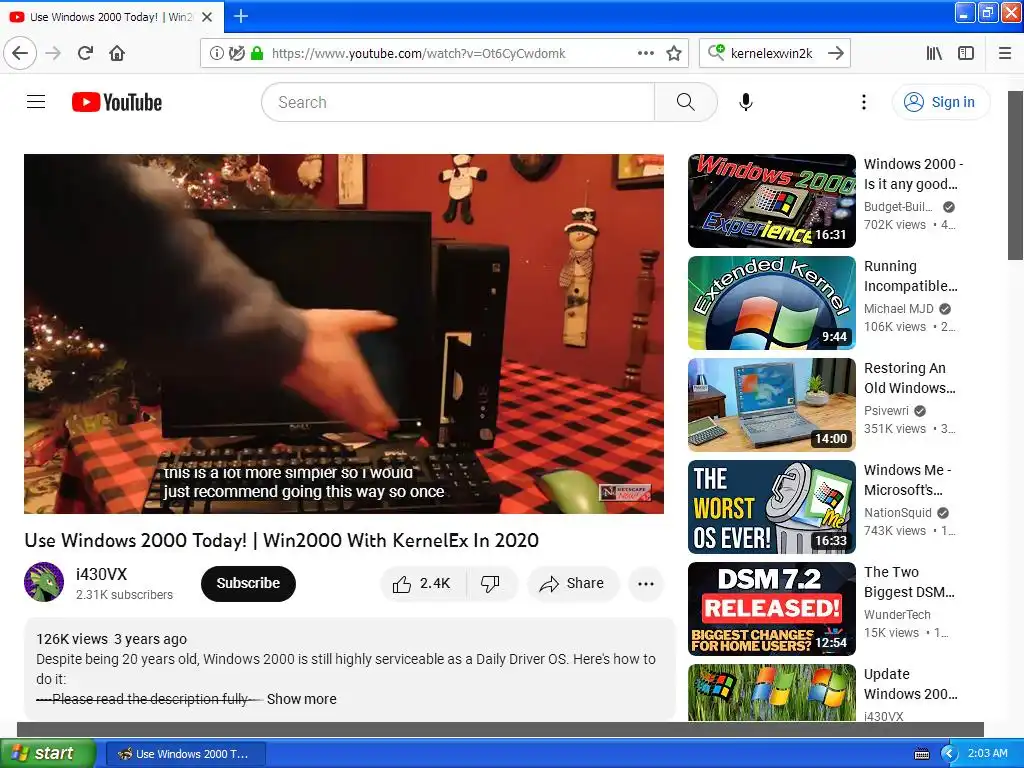This screenshot has width=1024, height=768.
Task: Toggle the browser sidebar view
Action: pos(966,53)
